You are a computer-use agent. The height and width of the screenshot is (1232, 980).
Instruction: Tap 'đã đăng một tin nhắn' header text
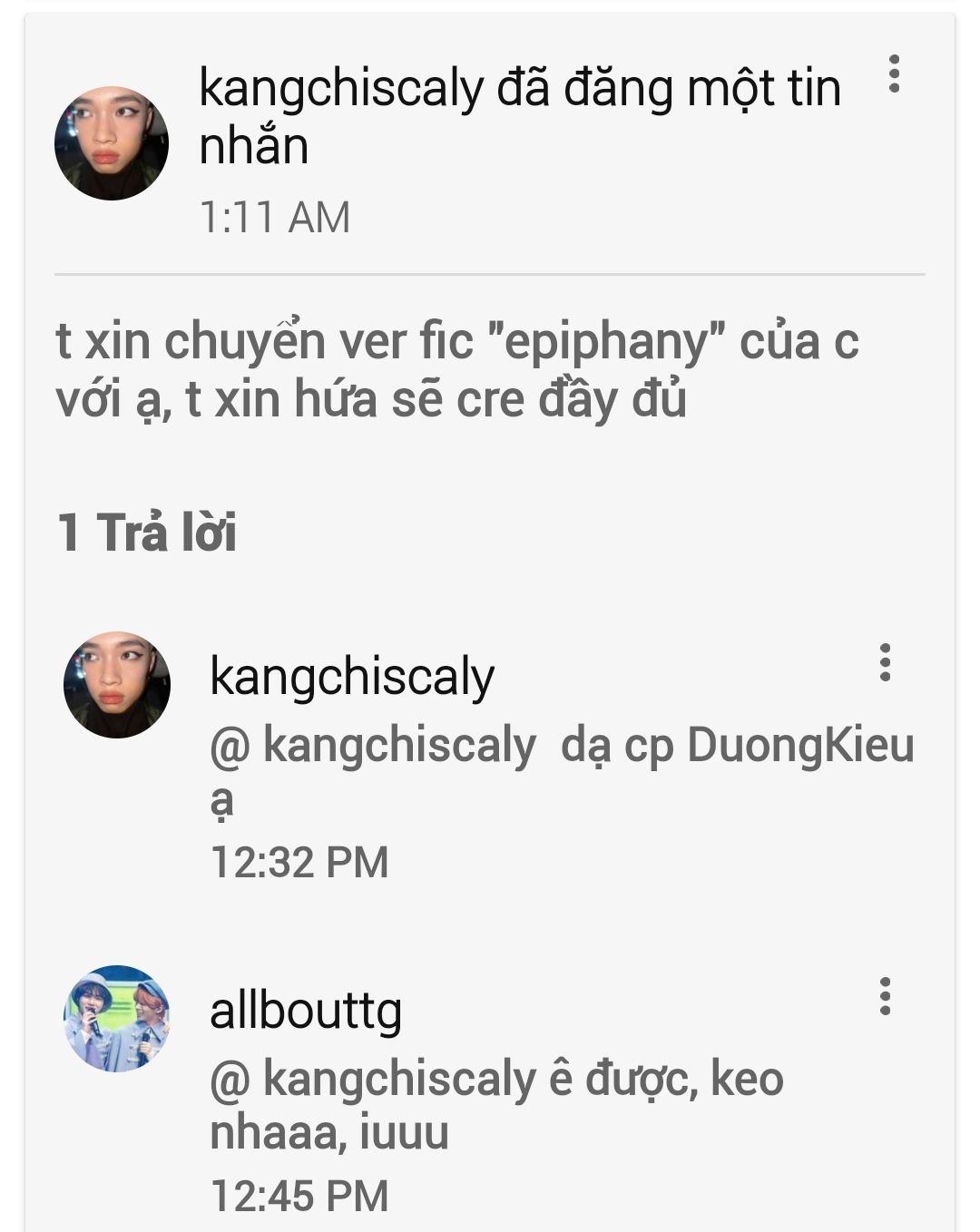point(520,116)
